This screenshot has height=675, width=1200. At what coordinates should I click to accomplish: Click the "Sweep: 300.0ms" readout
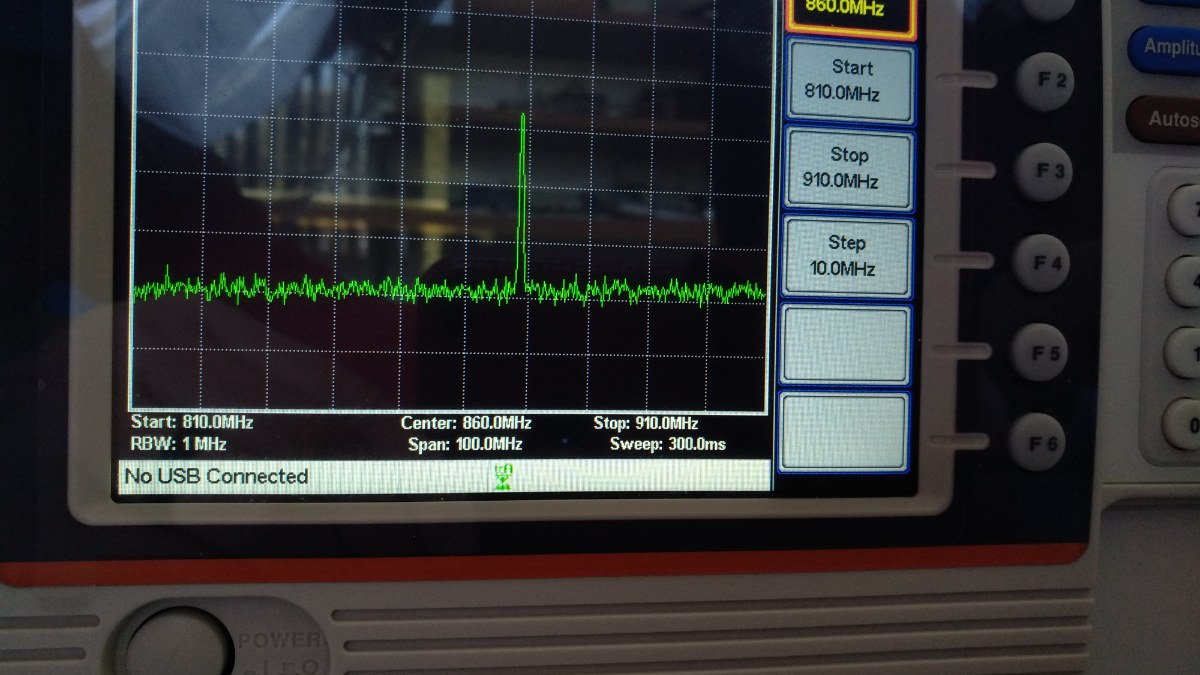[x=668, y=444]
